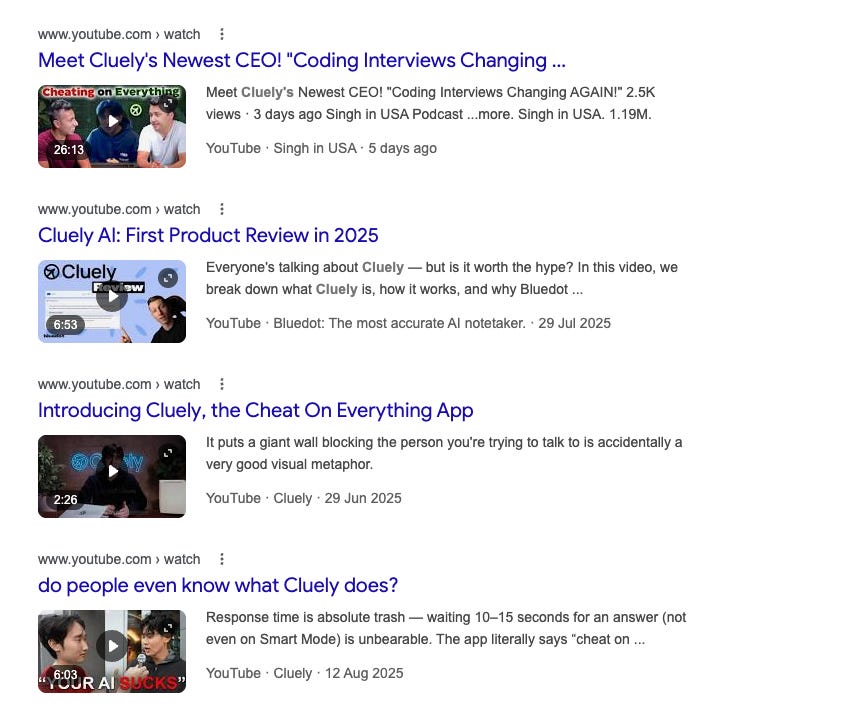
Task: Open more options for Introducing Cluely result
Action: [222, 385]
